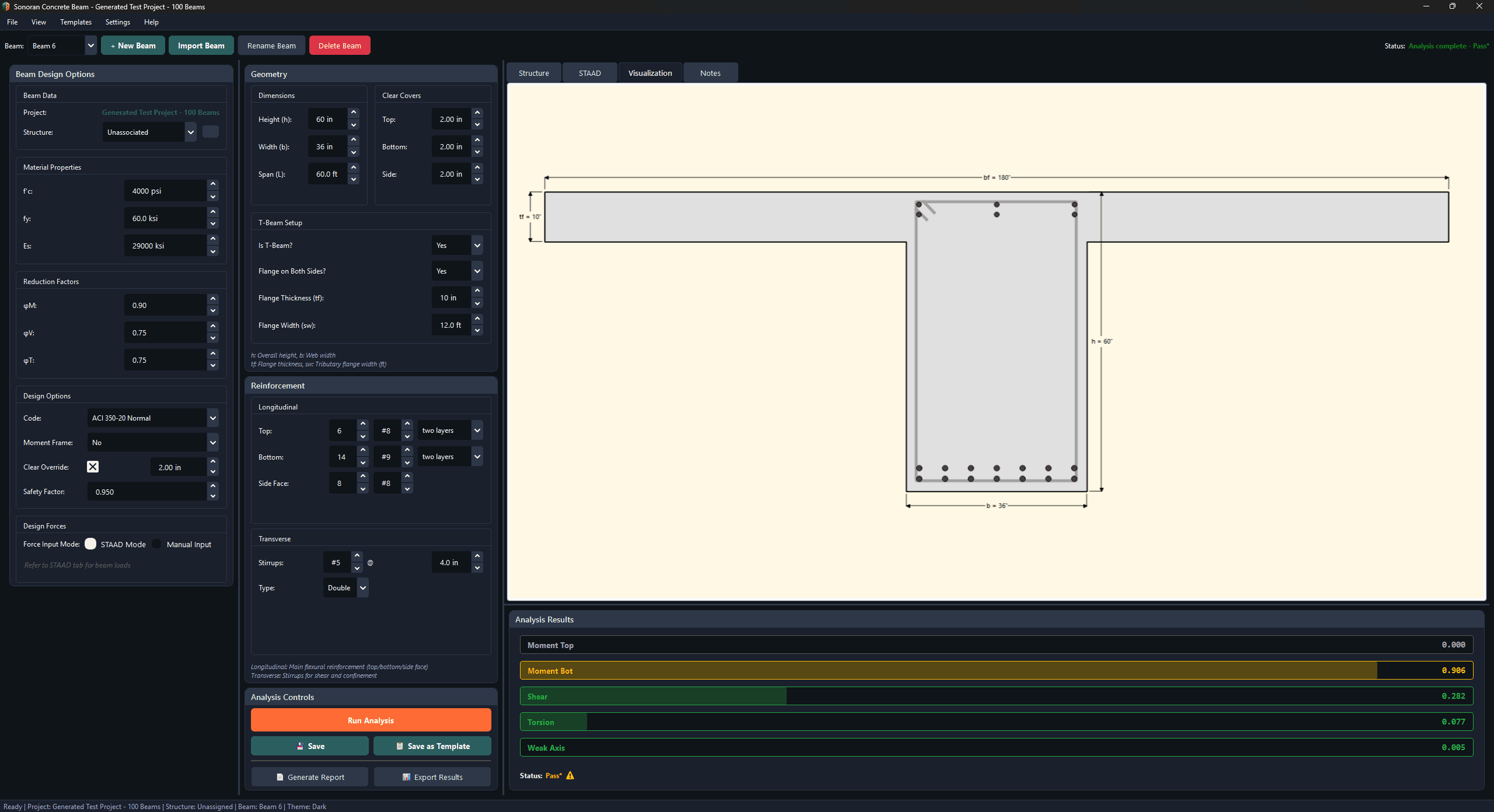Select Manual Input radio button
Screen dimensions: 1494x812
click(x=156, y=544)
